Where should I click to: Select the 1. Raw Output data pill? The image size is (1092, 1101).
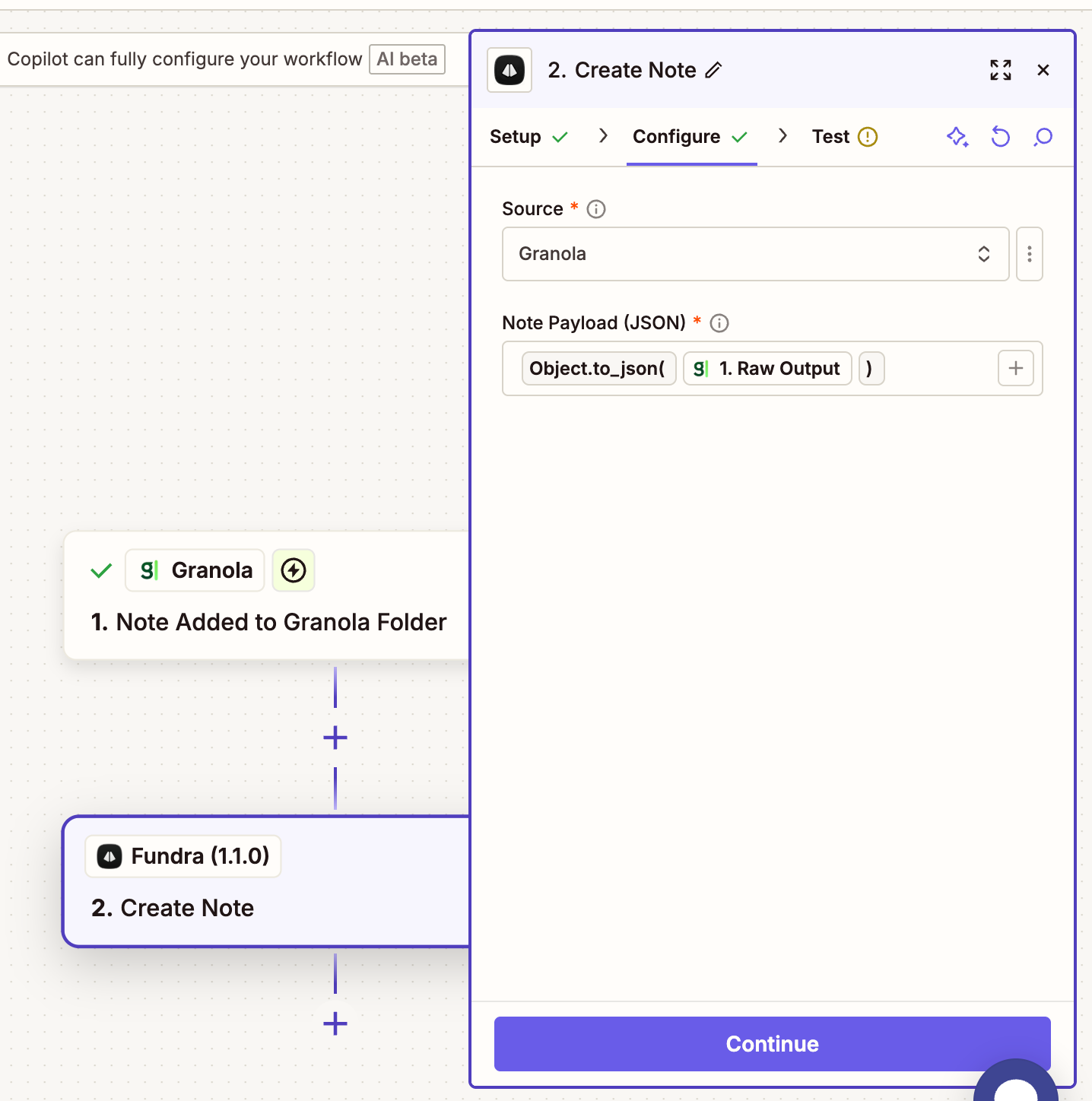[x=767, y=369]
